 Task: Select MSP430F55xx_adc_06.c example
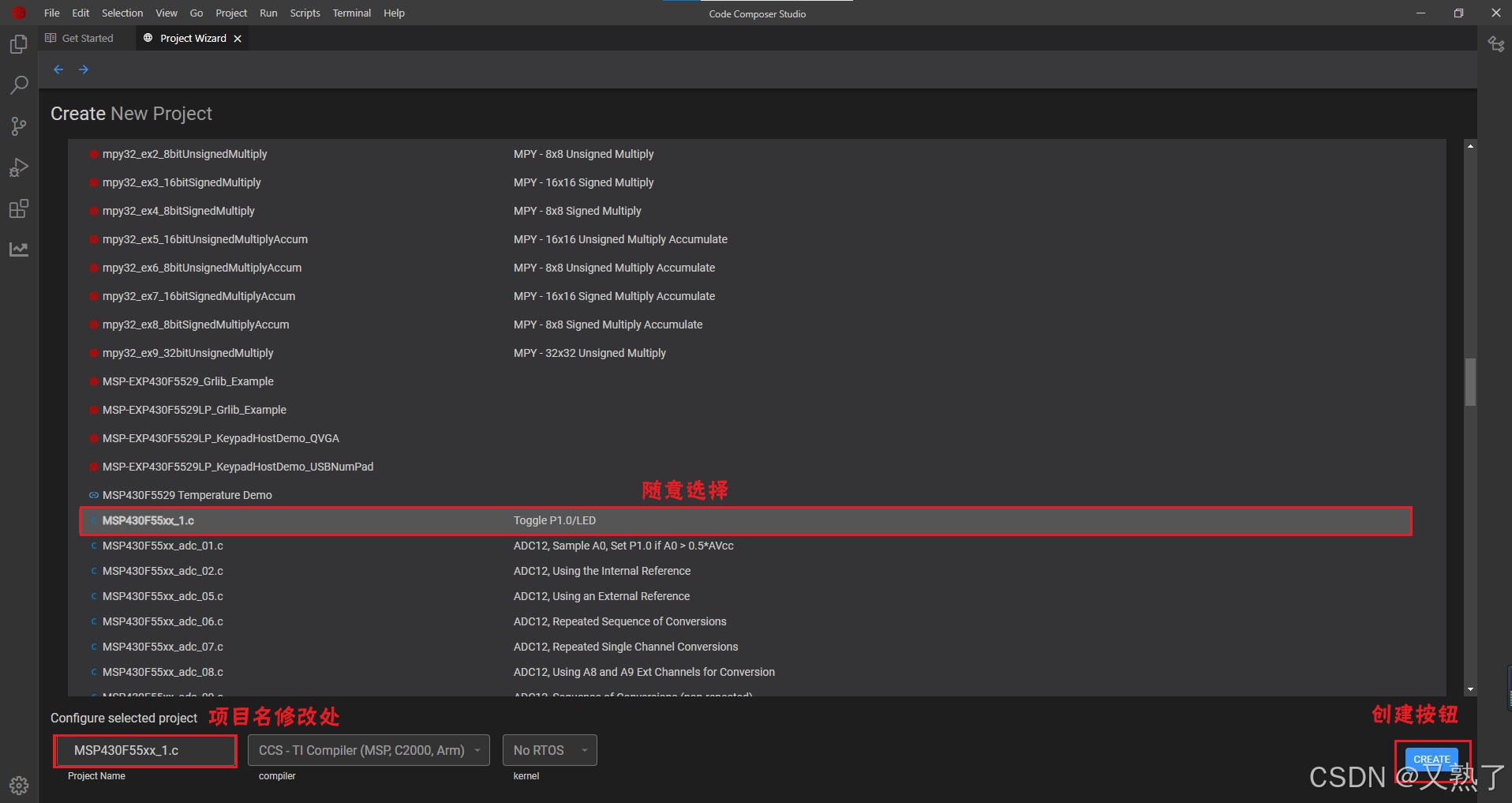click(x=163, y=621)
